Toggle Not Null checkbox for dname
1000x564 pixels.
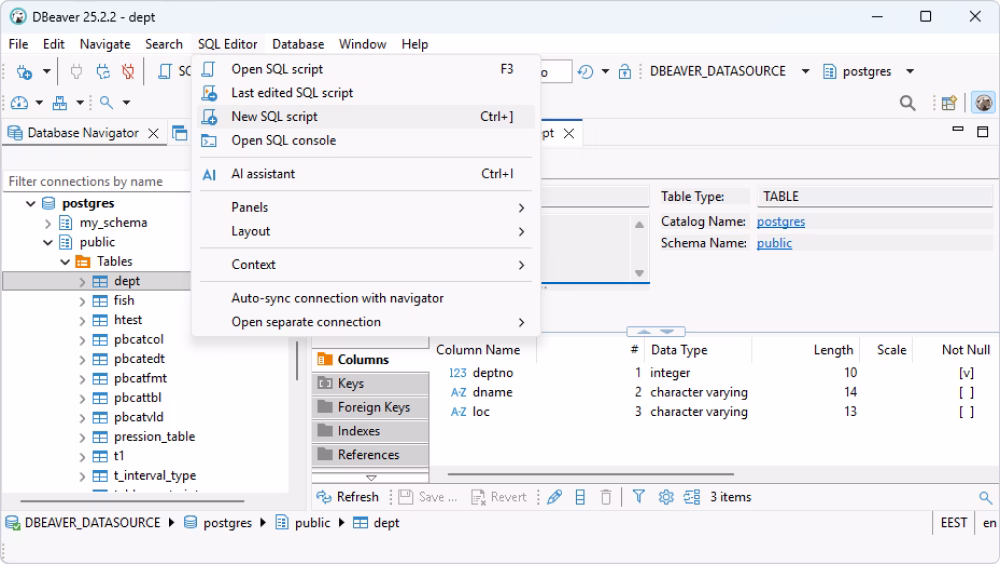tap(966, 392)
